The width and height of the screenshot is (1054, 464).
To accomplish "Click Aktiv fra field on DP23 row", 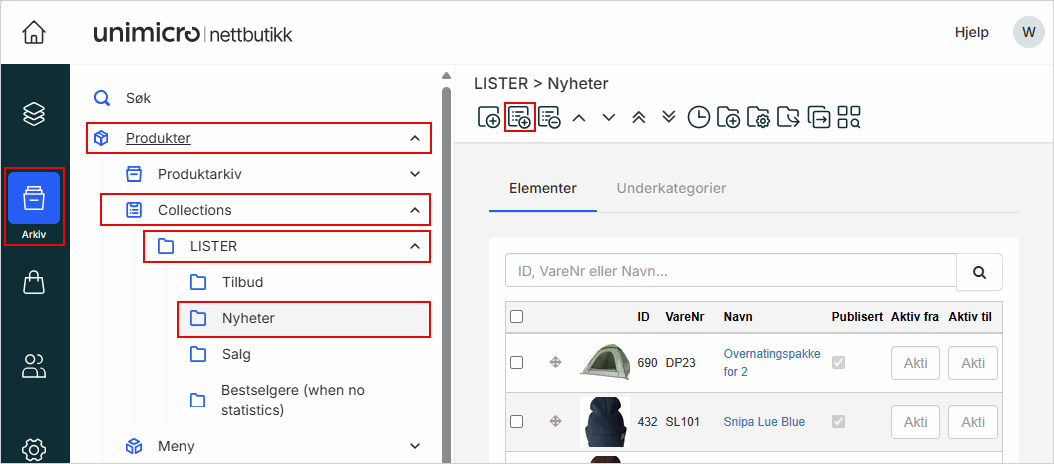I will (915, 363).
